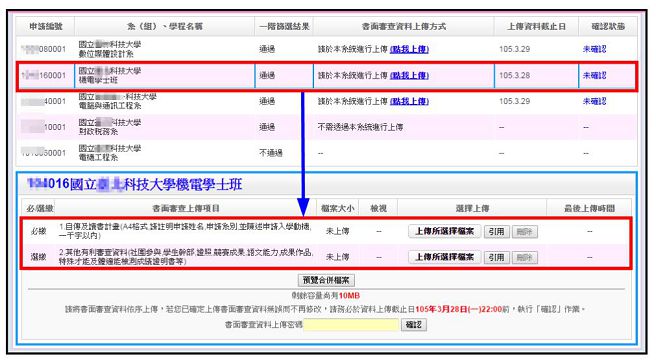Screen dimensions: 656x363
Task: Click 引用 button for 自傳及讀書計畫 item
Action: tap(497, 231)
